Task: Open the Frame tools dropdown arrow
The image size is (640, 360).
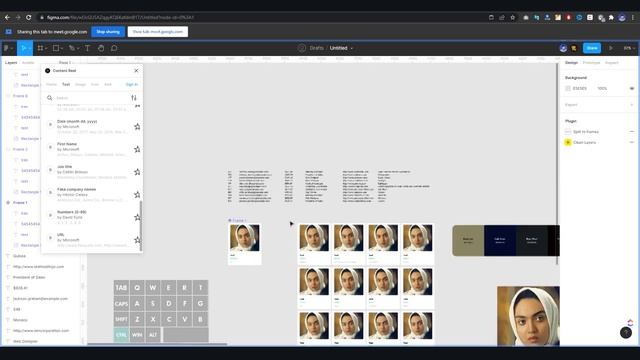Action: pos(46,49)
